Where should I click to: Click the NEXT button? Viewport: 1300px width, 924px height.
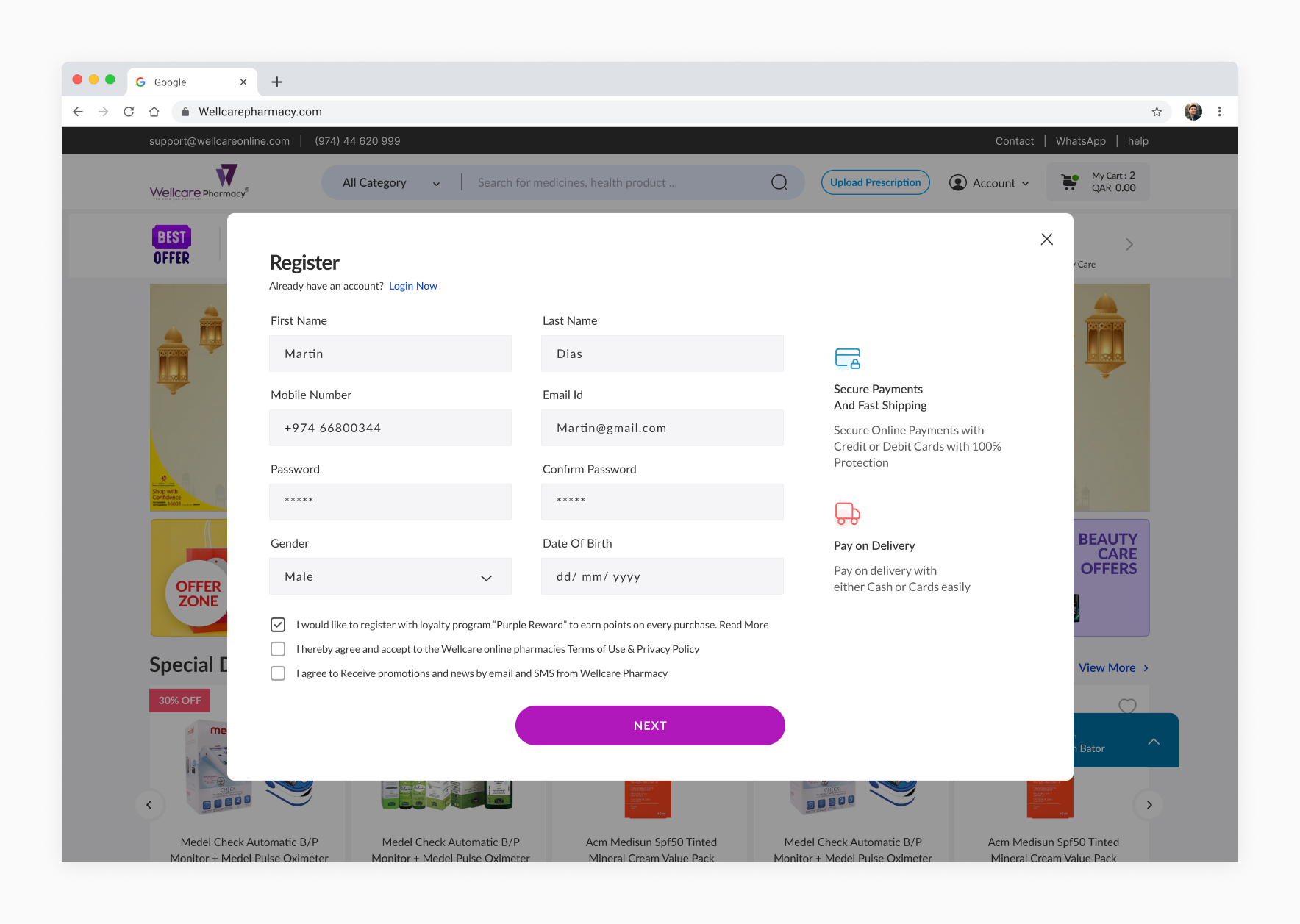point(649,725)
